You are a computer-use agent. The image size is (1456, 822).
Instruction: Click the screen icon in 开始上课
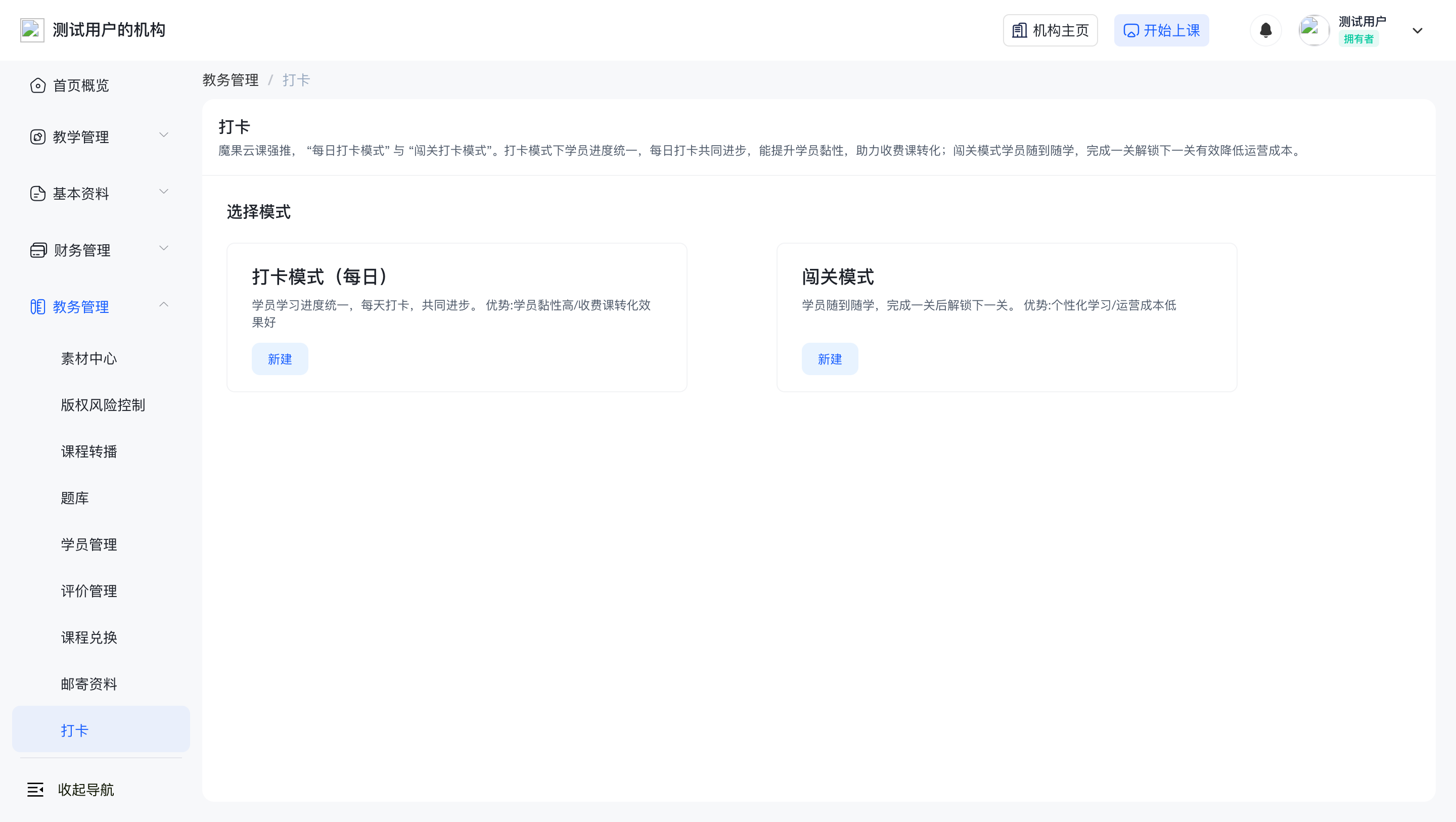coord(1130,30)
